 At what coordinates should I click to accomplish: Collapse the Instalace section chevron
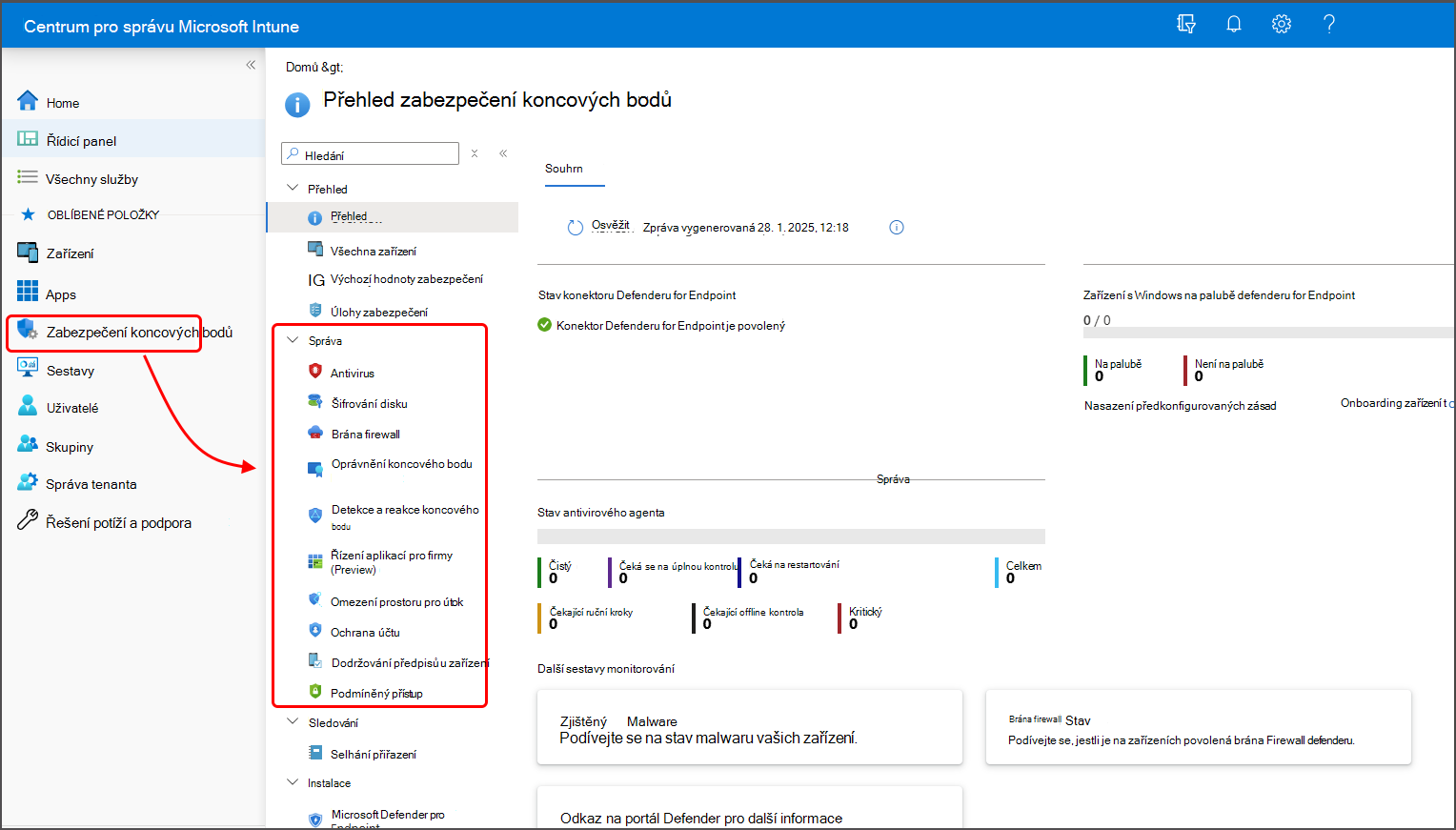[293, 782]
